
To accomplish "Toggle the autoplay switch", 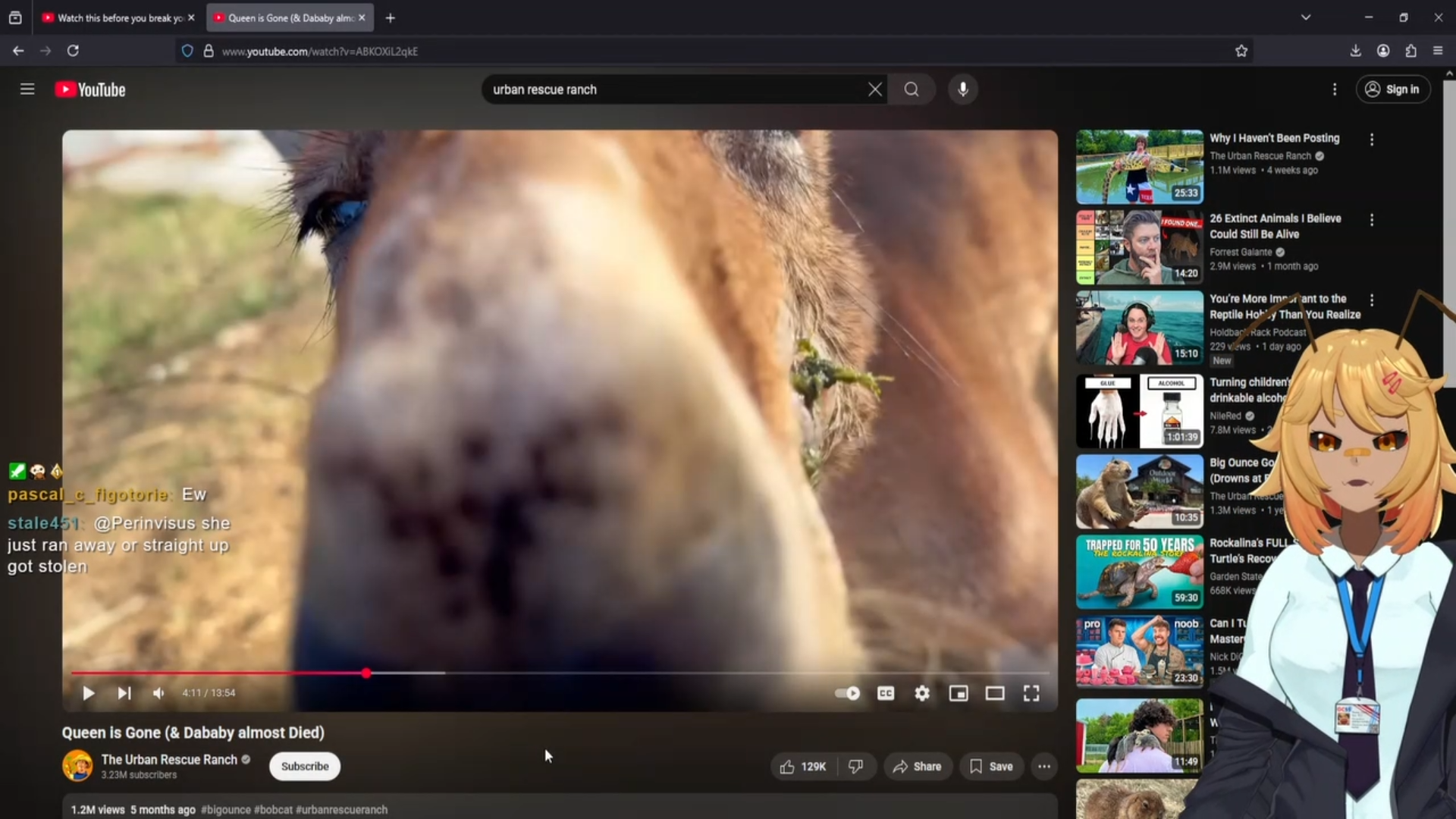I will [847, 693].
